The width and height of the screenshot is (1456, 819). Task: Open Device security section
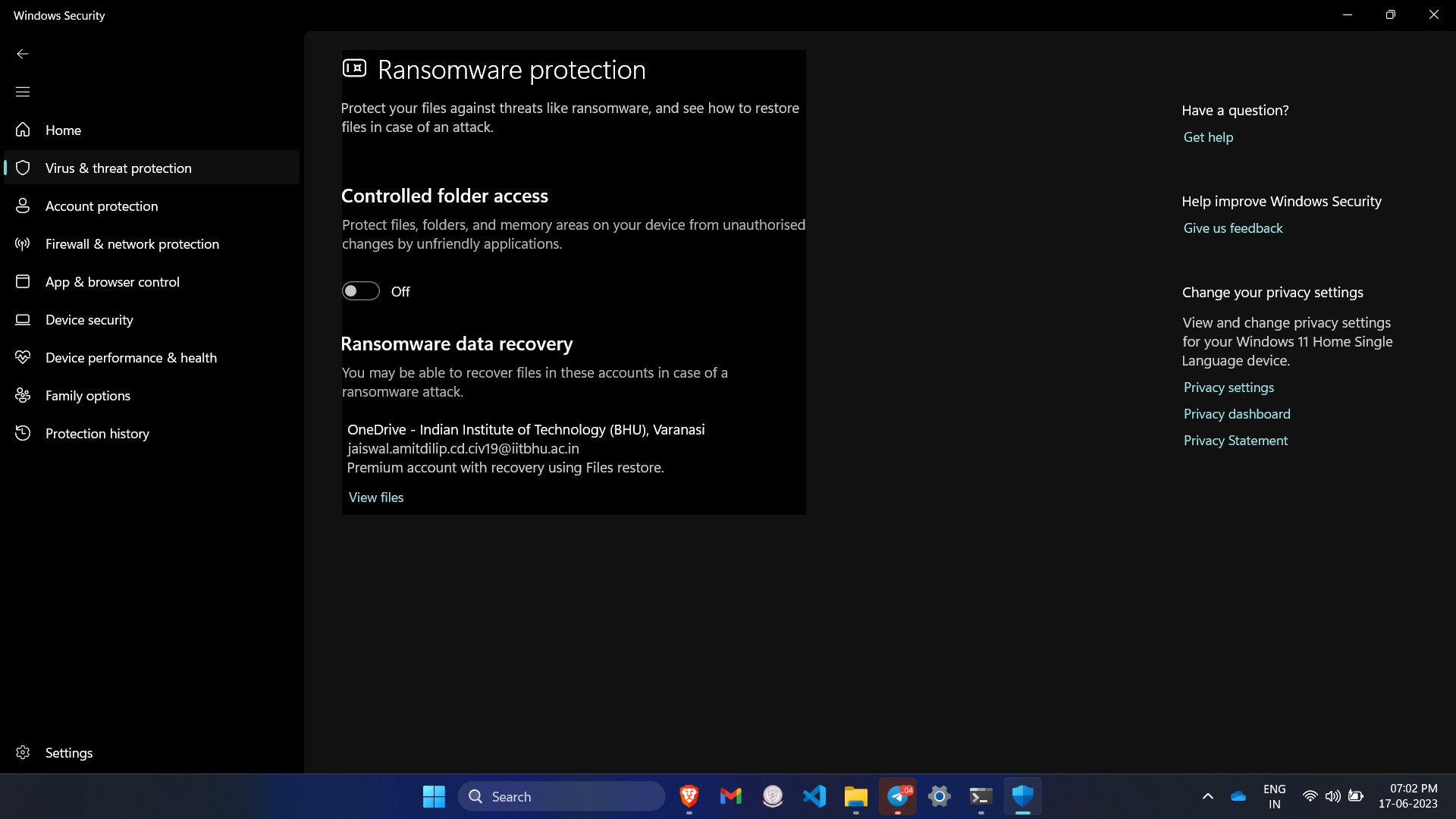point(89,320)
